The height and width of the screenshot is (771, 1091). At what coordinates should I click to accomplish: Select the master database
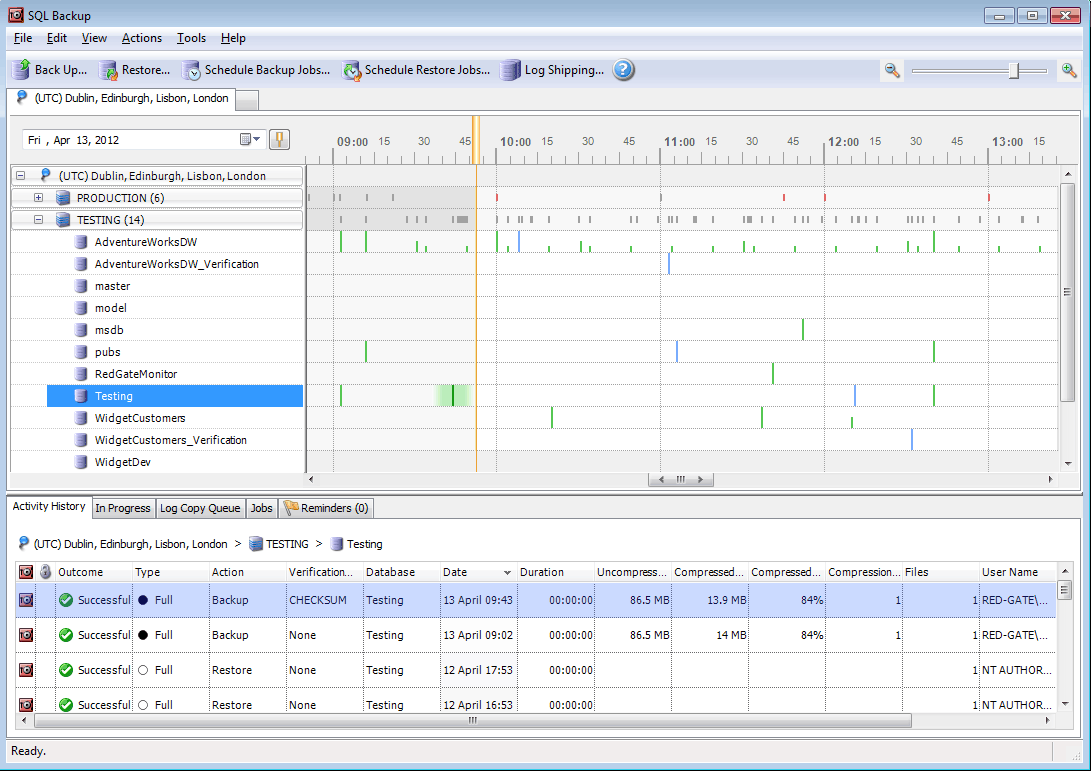pyautogui.click(x=112, y=286)
